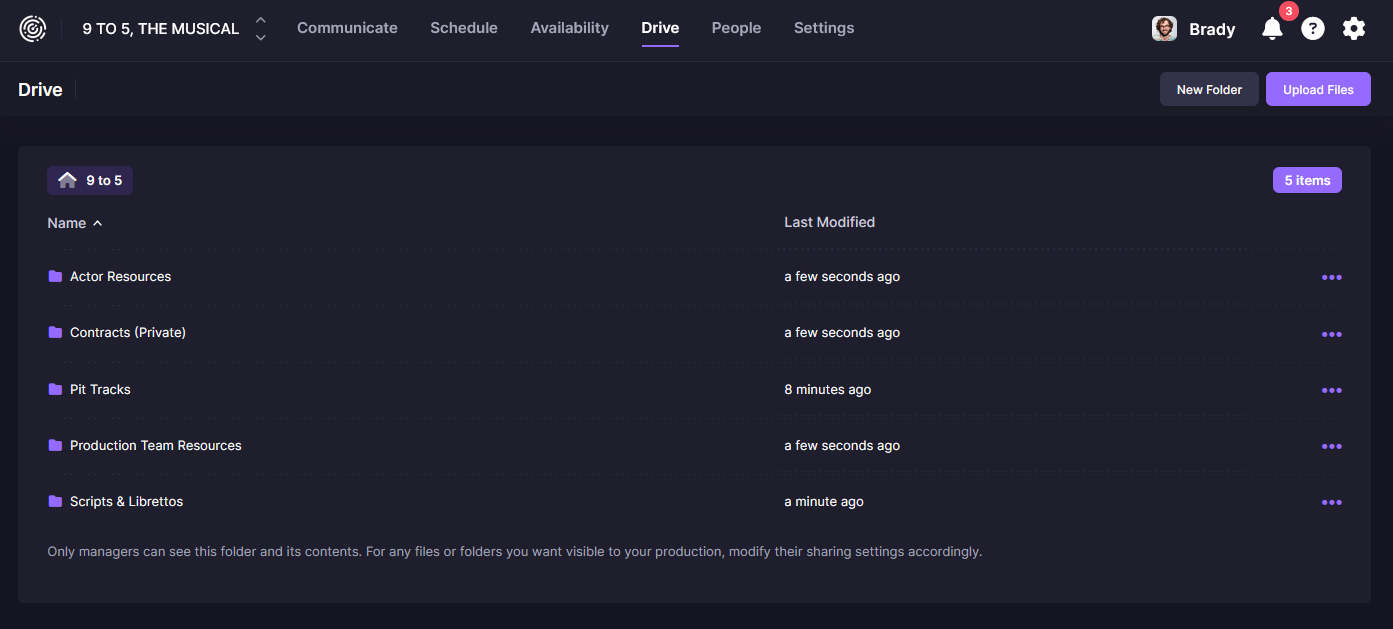
Task: Click the Pit Tracks folder icon
Action: [55, 390]
